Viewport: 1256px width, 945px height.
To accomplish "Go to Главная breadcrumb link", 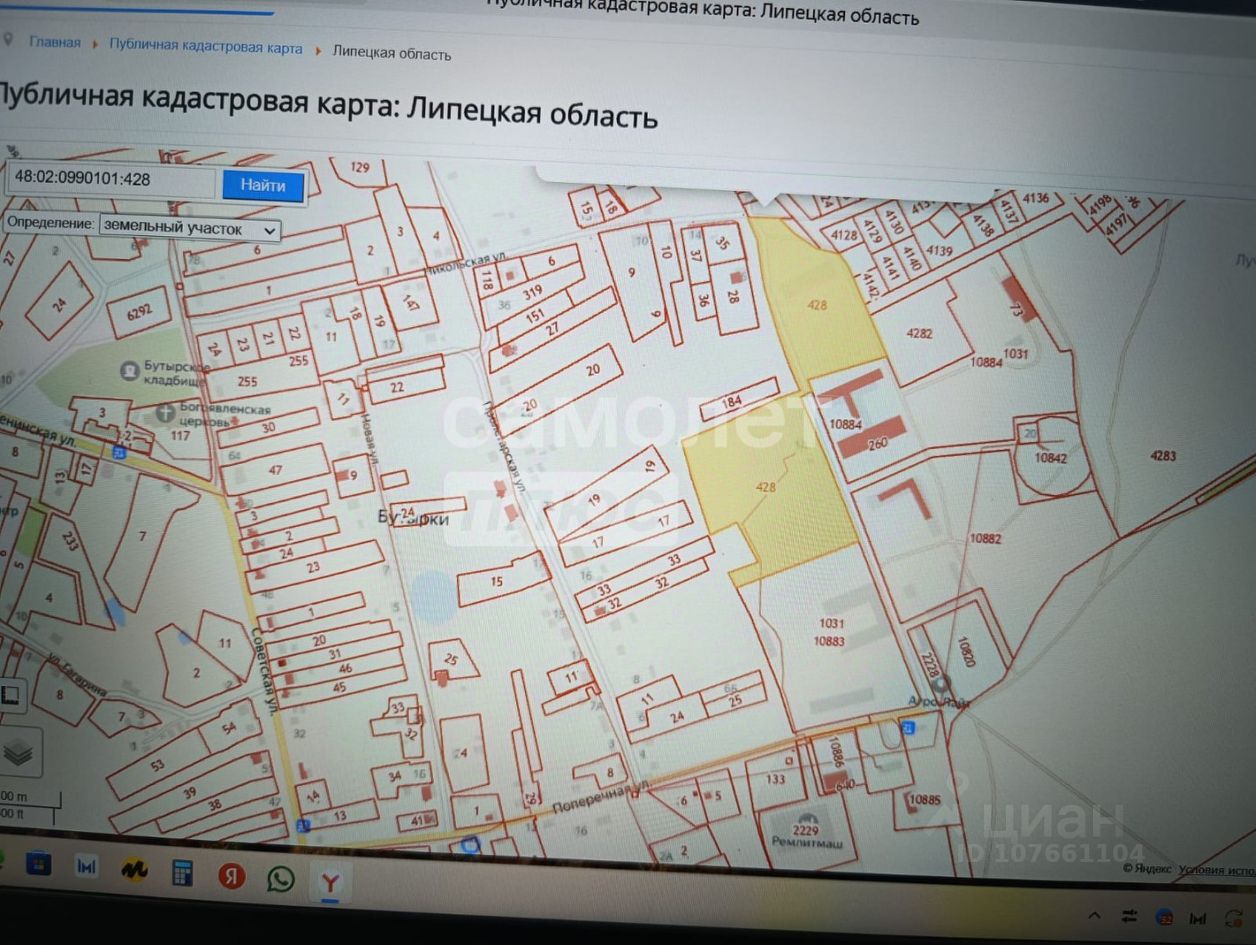I will (54, 42).
